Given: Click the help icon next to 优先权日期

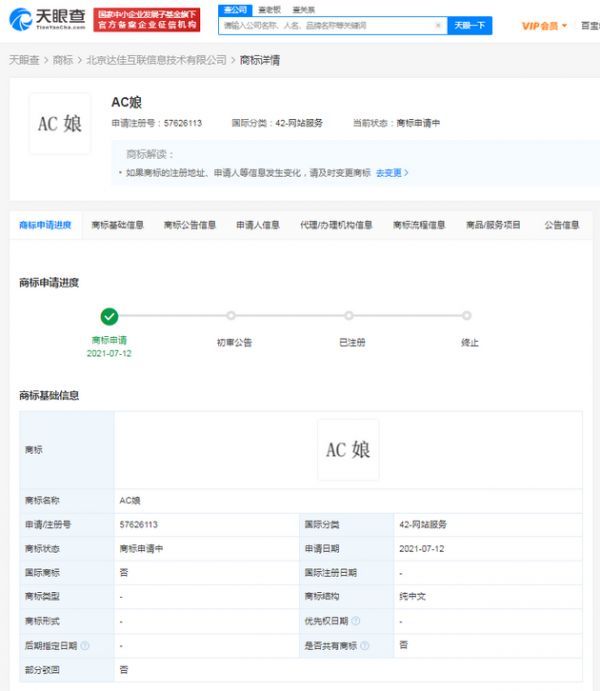Looking at the screenshot, I should [356, 621].
